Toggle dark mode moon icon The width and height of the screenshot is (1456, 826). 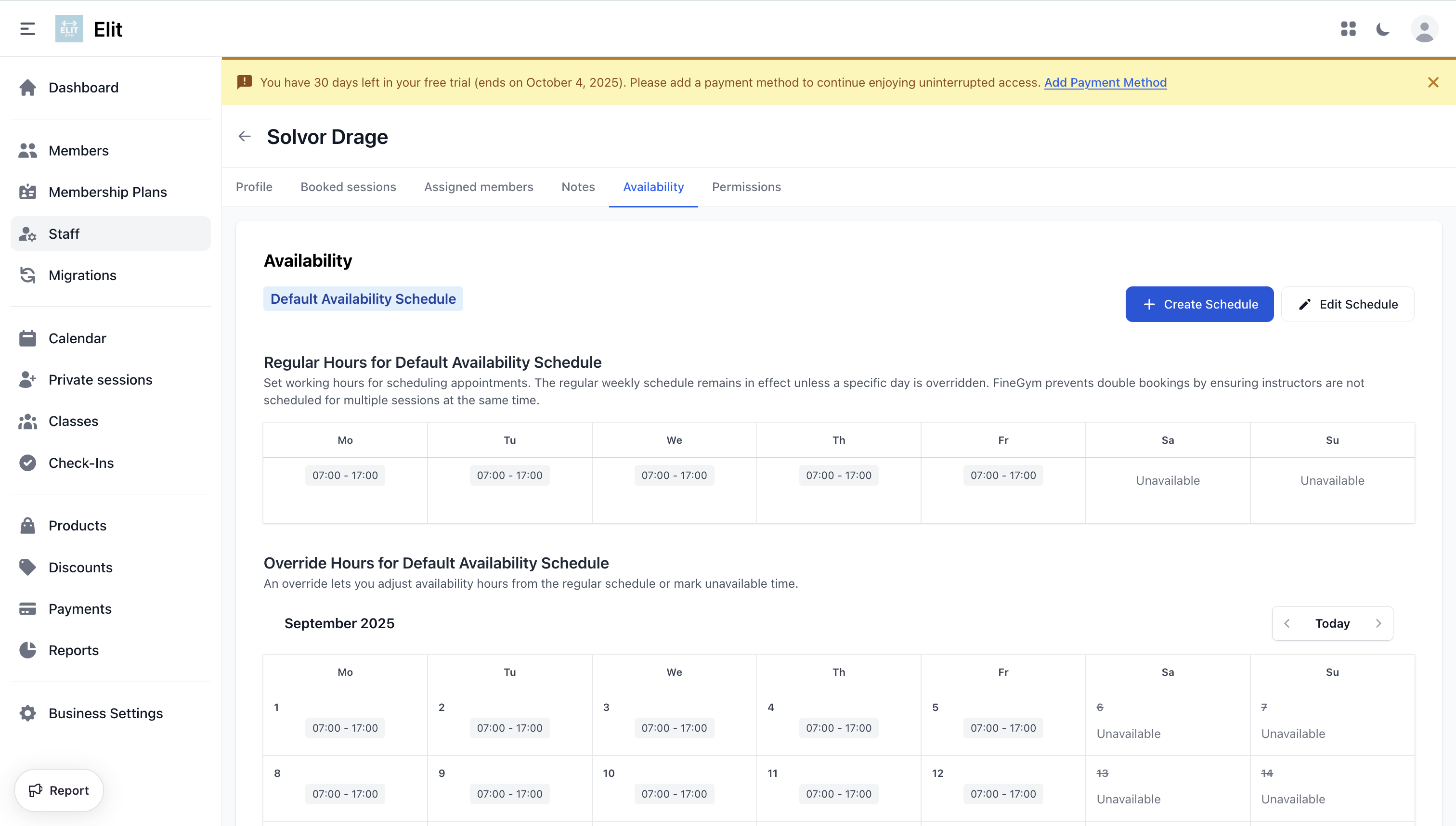[x=1383, y=29]
